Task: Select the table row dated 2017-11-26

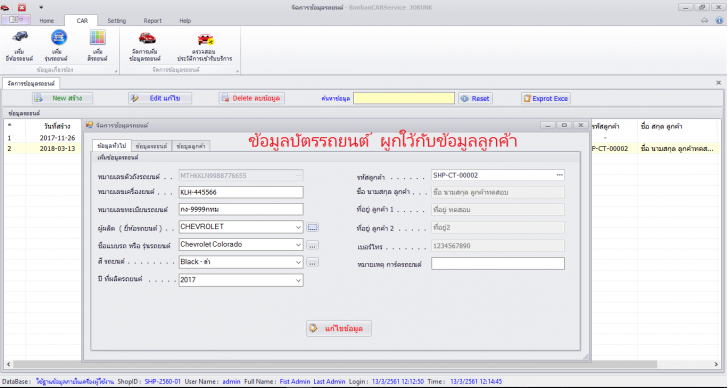Action: pyautogui.click(x=57, y=138)
